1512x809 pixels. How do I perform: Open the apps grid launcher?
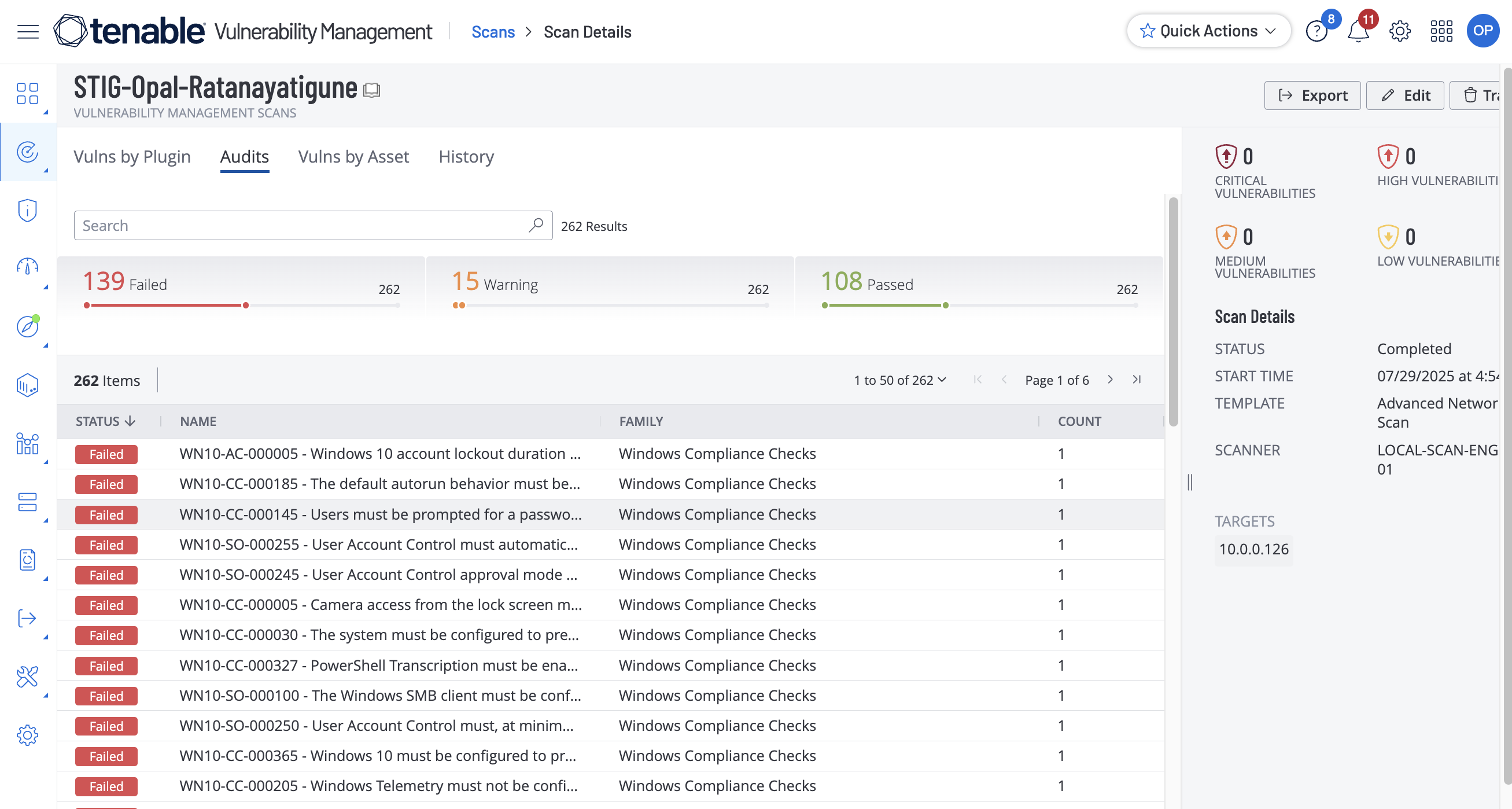[1441, 31]
